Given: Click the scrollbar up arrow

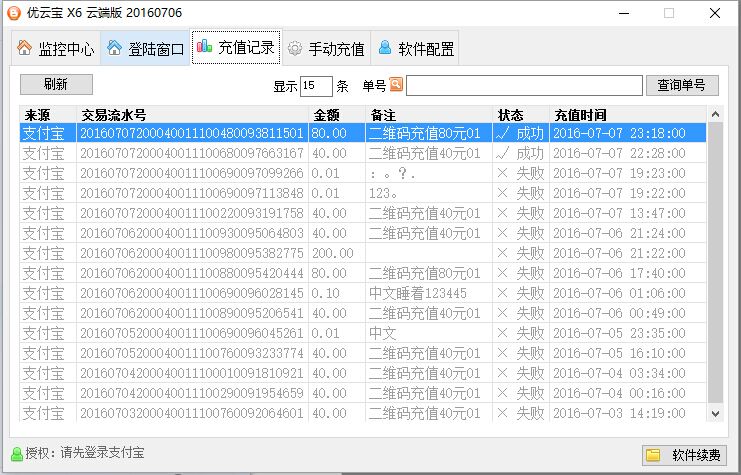Looking at the screenshot, I should 715,113.
